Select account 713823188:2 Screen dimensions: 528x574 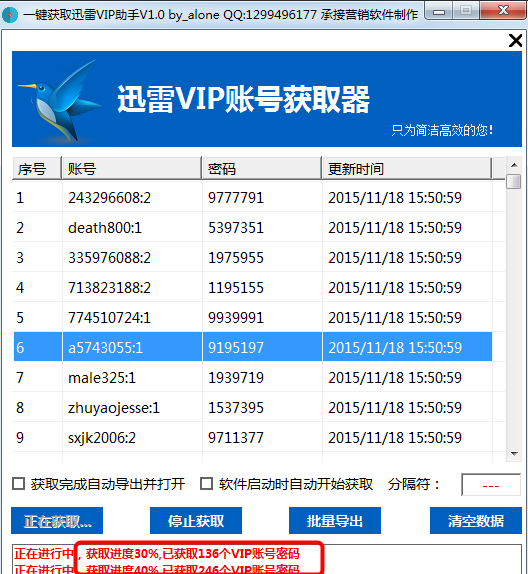[109, 288]
